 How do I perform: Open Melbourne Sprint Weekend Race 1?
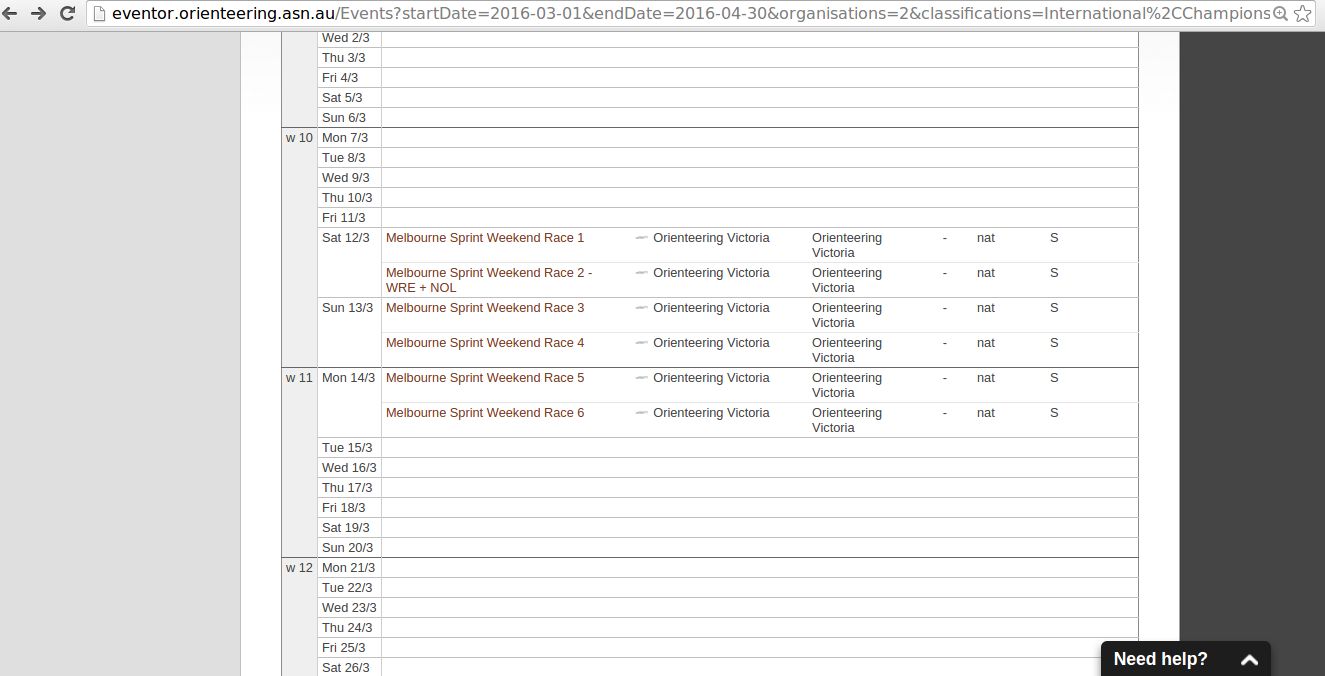coord(485,238)
